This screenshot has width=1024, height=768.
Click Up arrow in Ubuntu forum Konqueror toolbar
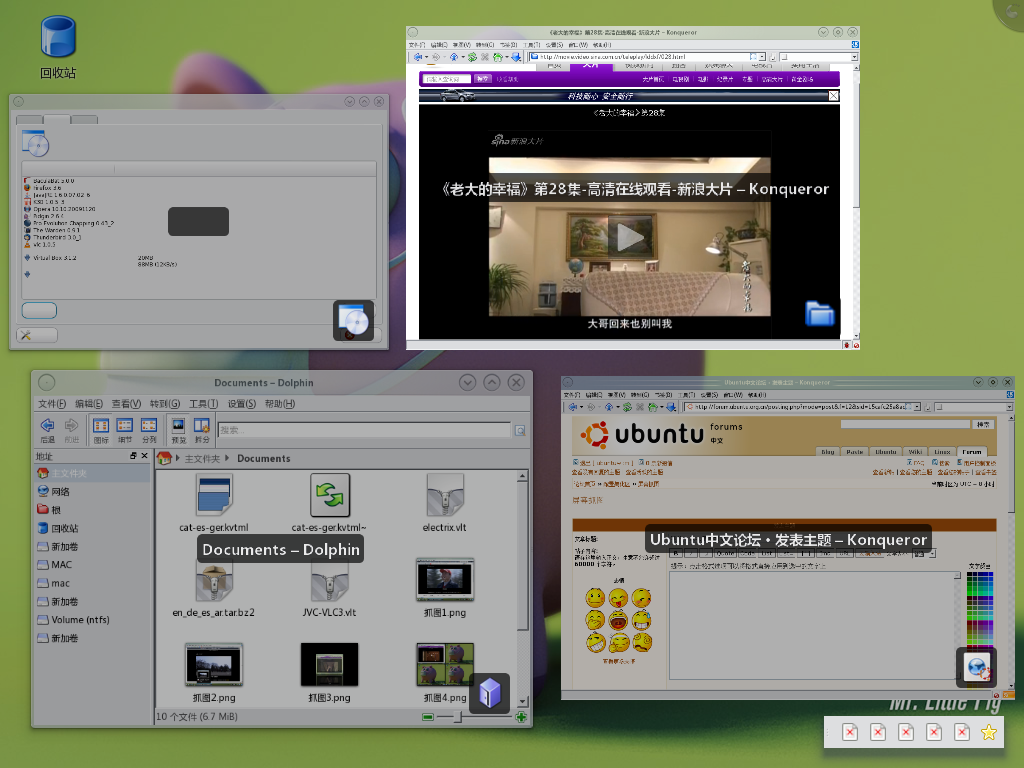click(609, 407)
